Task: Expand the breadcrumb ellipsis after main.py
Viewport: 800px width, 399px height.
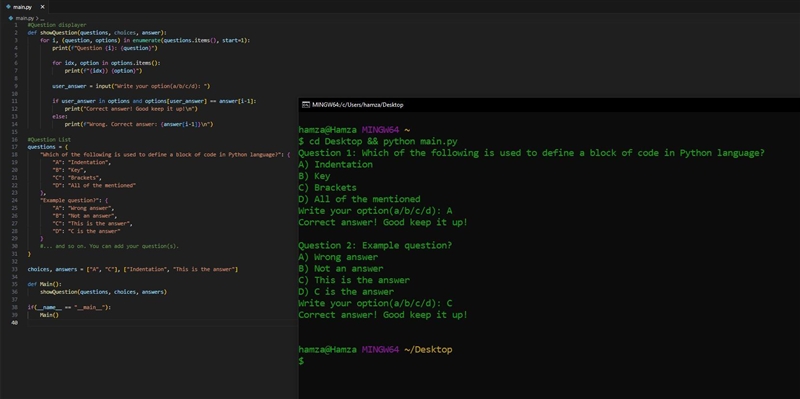Action: (x=42, y=18)
